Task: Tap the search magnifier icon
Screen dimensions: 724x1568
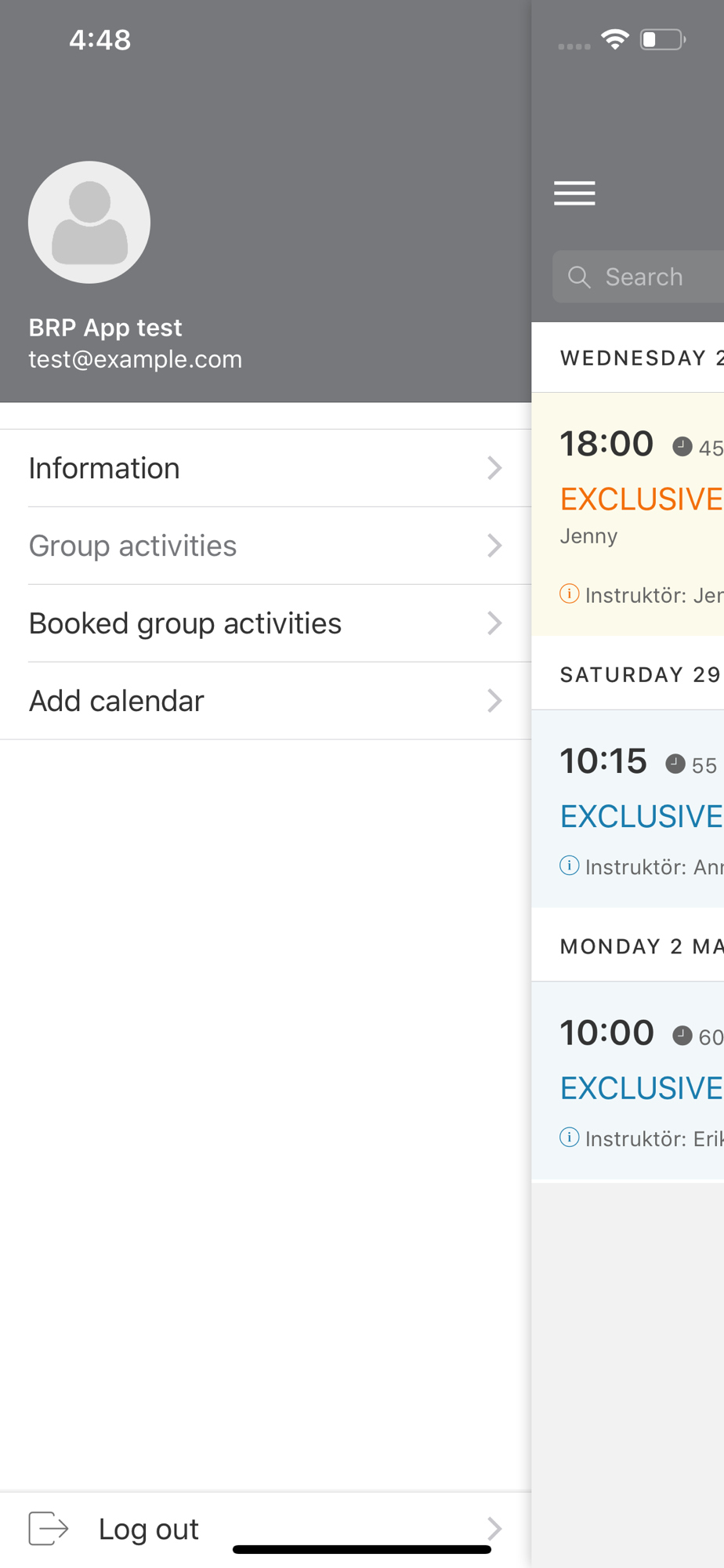Action: pyautogui.click(x=579, y=277)
